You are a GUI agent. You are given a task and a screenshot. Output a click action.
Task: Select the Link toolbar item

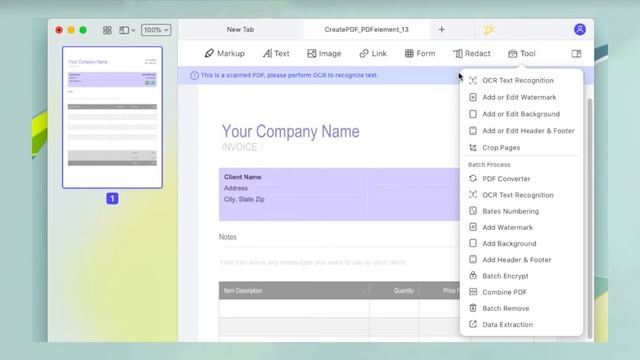coord(373,53)
